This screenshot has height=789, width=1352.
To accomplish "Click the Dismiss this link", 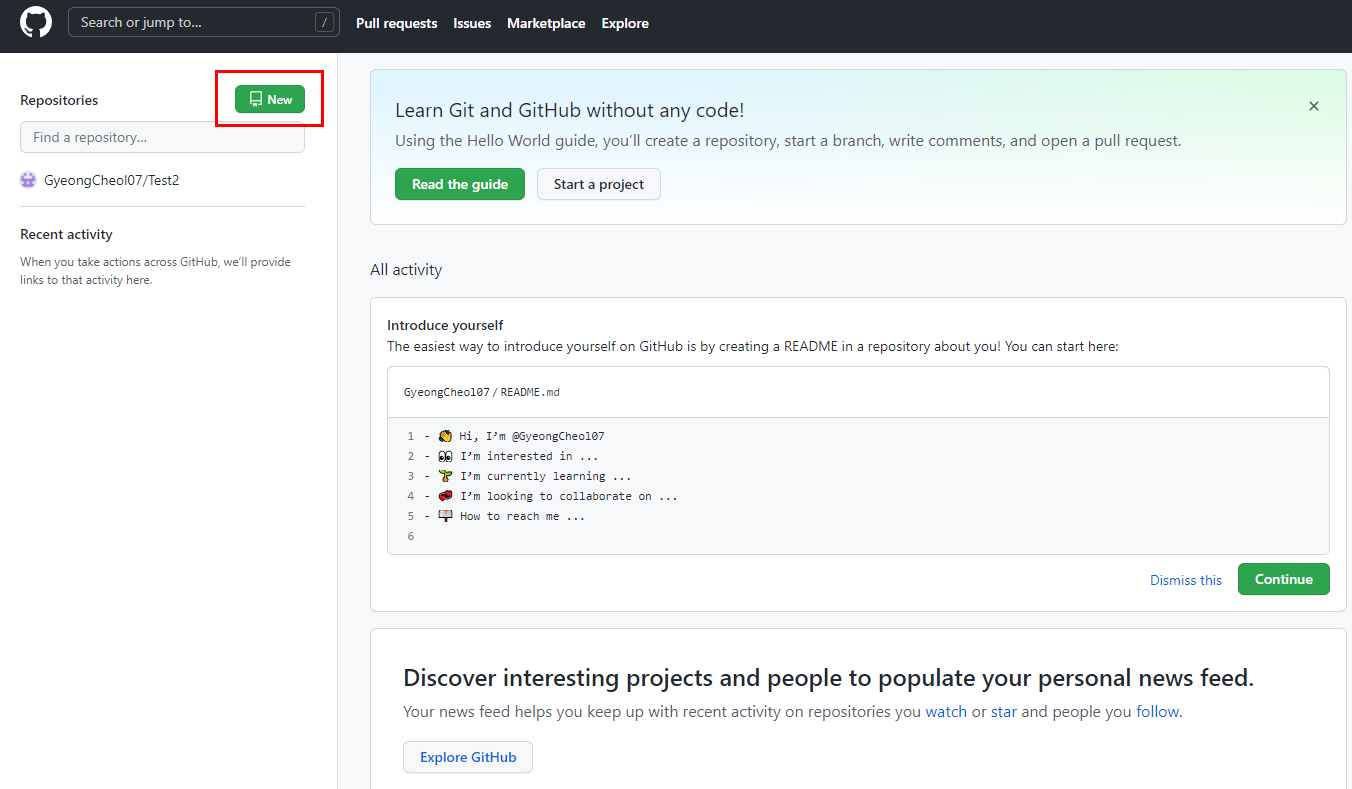I will point(1185,580).
